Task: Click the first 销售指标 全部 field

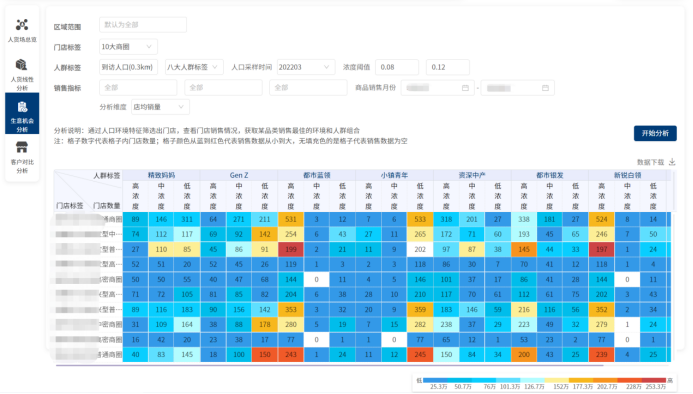Action: [x=138, y=88]
